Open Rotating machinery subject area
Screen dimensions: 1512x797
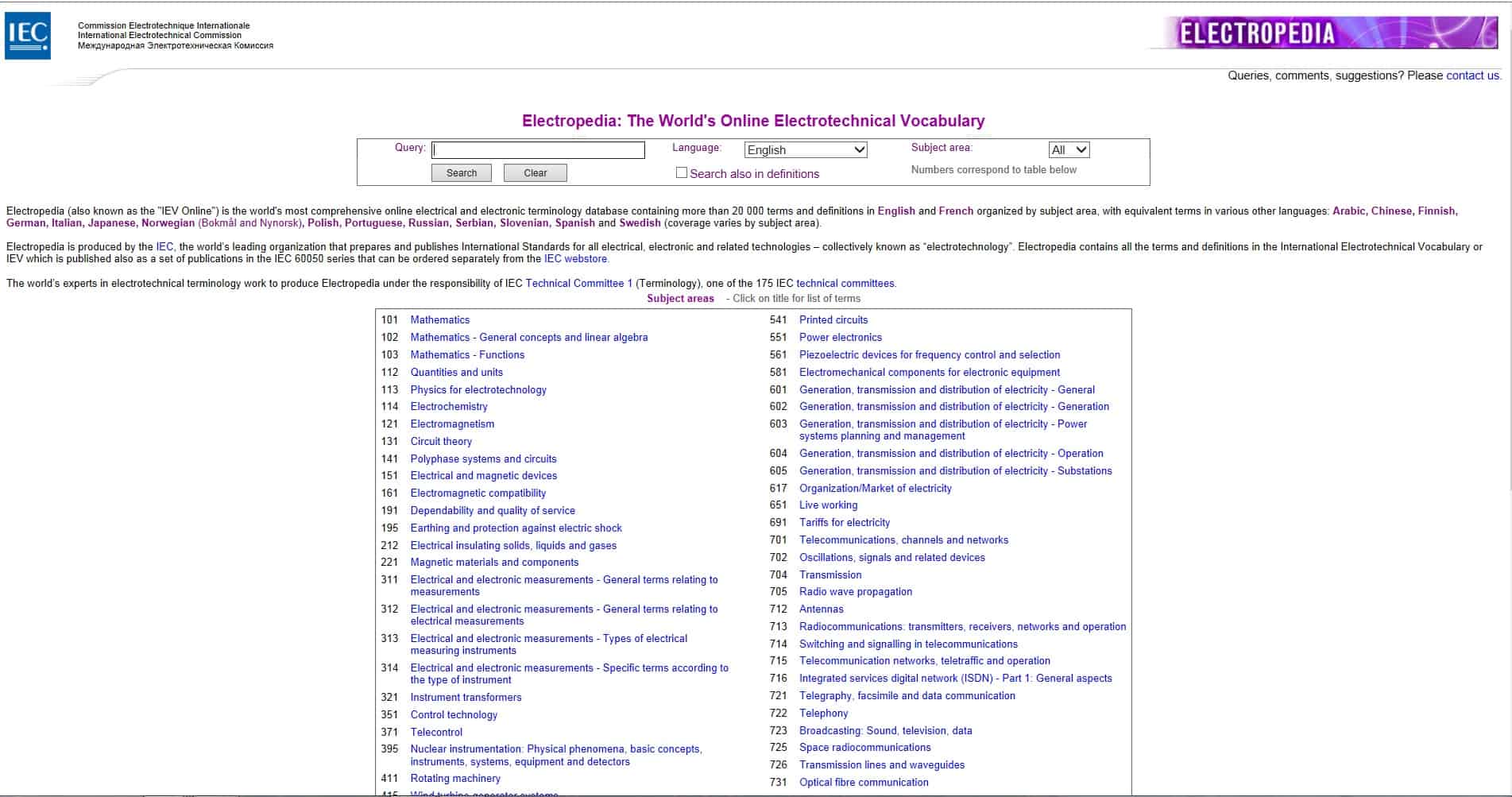click(455, 778)
